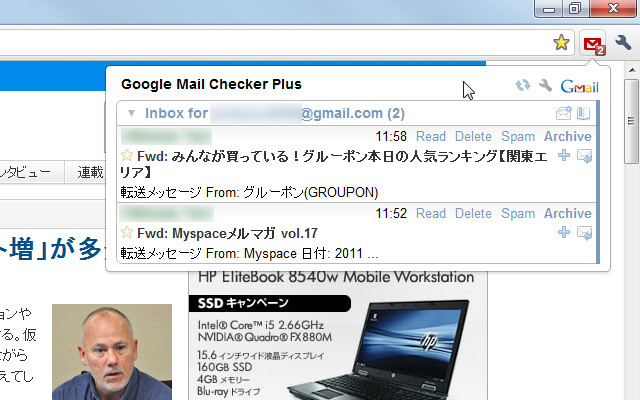
Task: Mark the 11:52 message as Read
Action: point(431,213)
